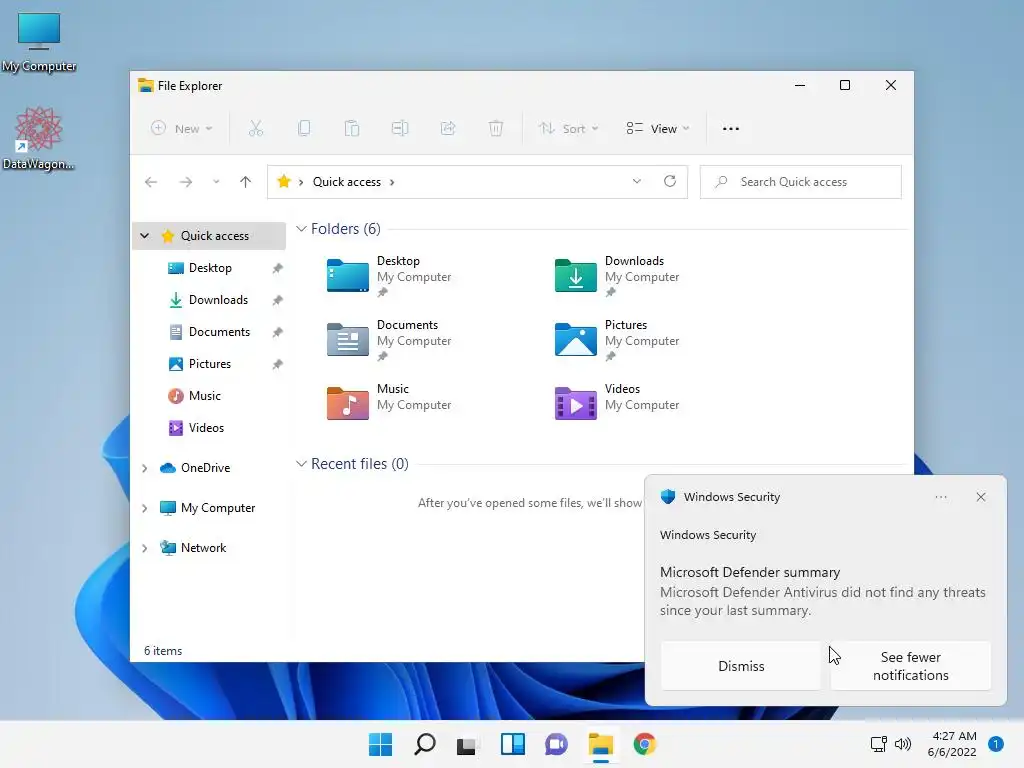Viewport: 1024px width, 768px height.
Task: Expand the OneDrive tree node
Action: pyautogui.click(x=144, y=468)
